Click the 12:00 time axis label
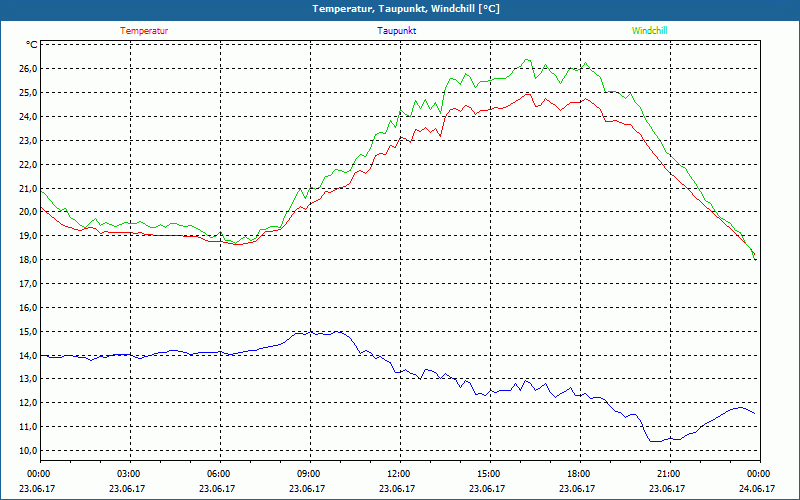This screenshot has height=500, width=800. (397, 474)
